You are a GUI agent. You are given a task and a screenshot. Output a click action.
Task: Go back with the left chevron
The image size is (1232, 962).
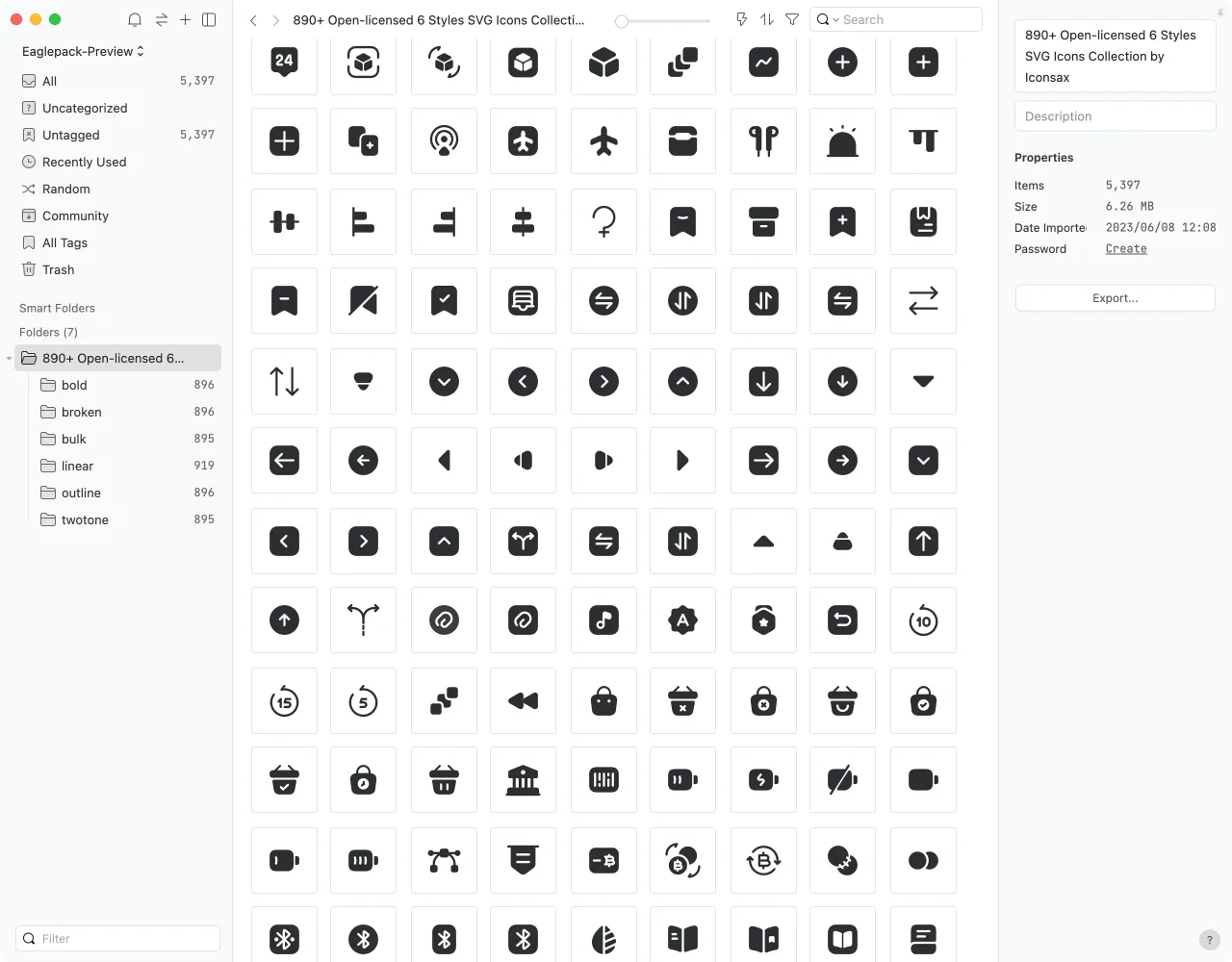click(x=253, y=20)
